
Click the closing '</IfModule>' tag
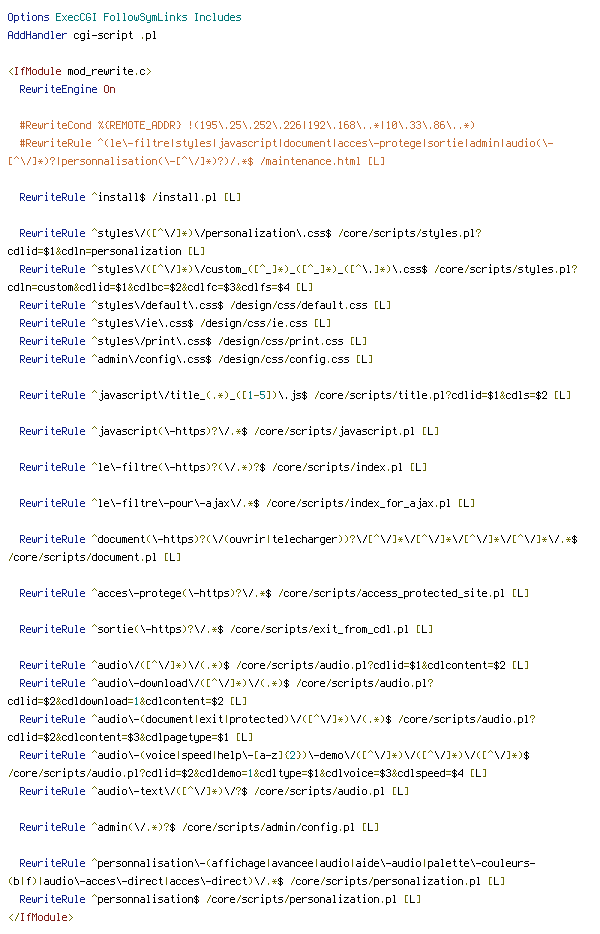41,917
